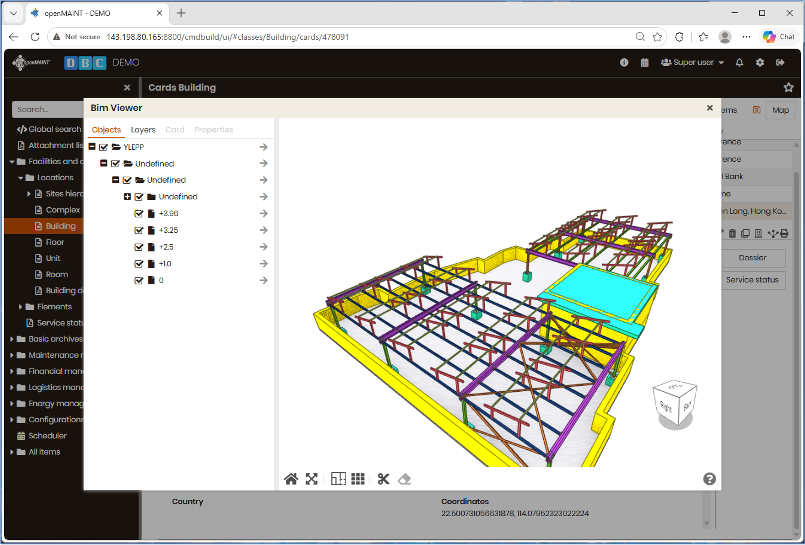The width and height of the screenshot is (805, 545).
Task: Expand the third-level Undefined node
Action: pos(127,197)
